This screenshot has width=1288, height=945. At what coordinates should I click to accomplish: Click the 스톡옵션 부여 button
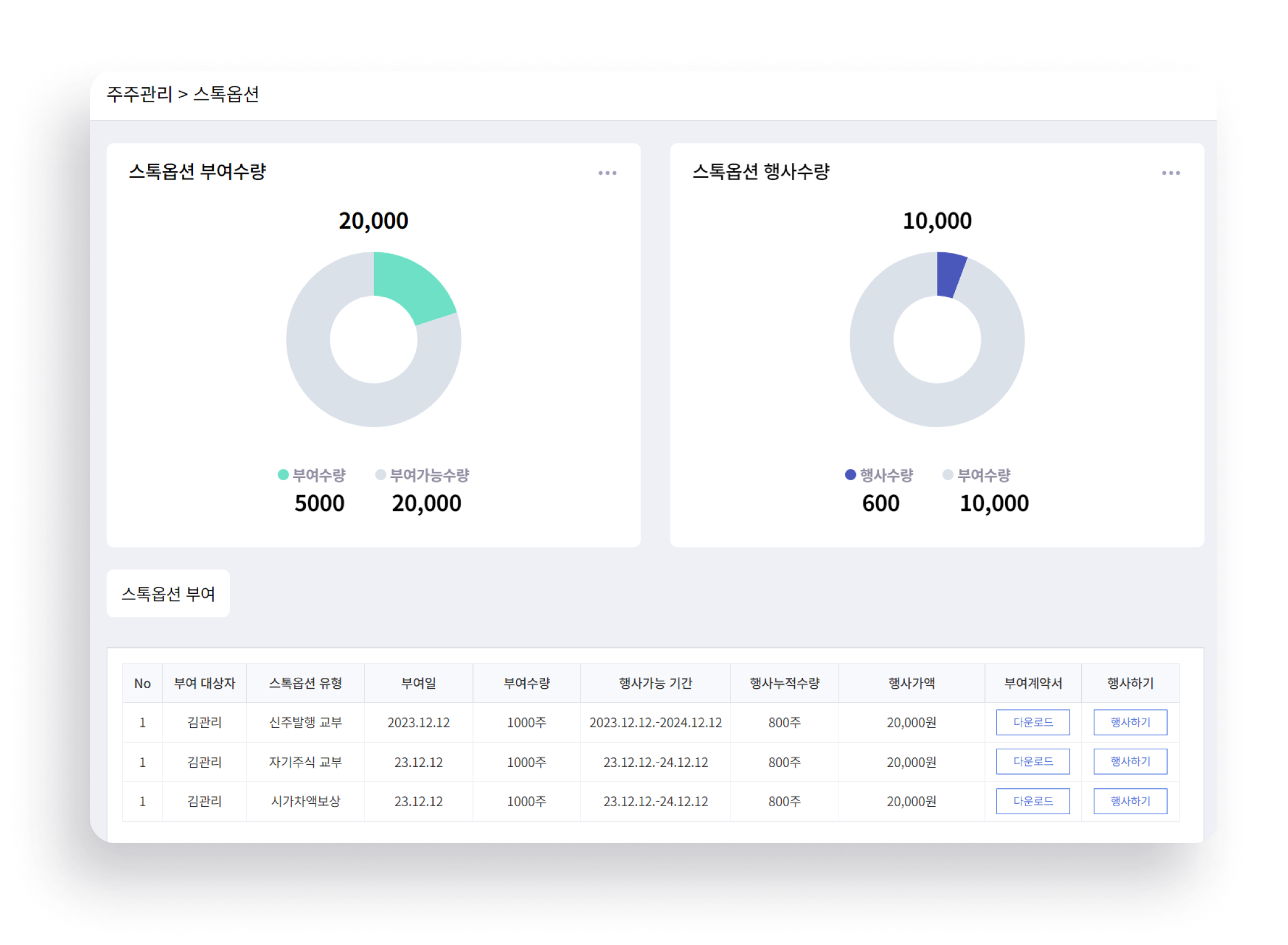click(168, 594)
